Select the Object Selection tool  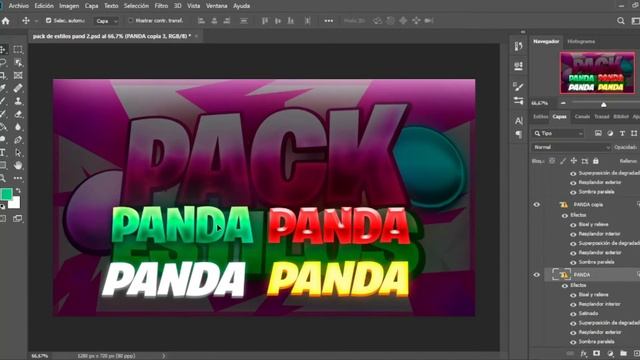[x=18, y=62]
